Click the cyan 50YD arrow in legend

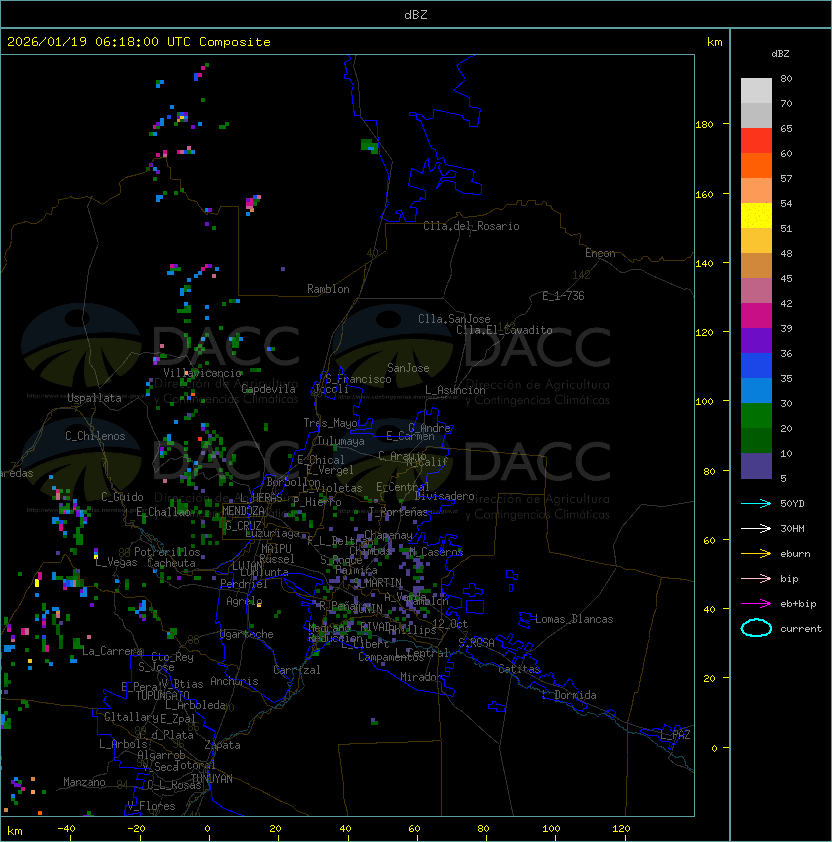pyautogui.click(x=756, y=504)
